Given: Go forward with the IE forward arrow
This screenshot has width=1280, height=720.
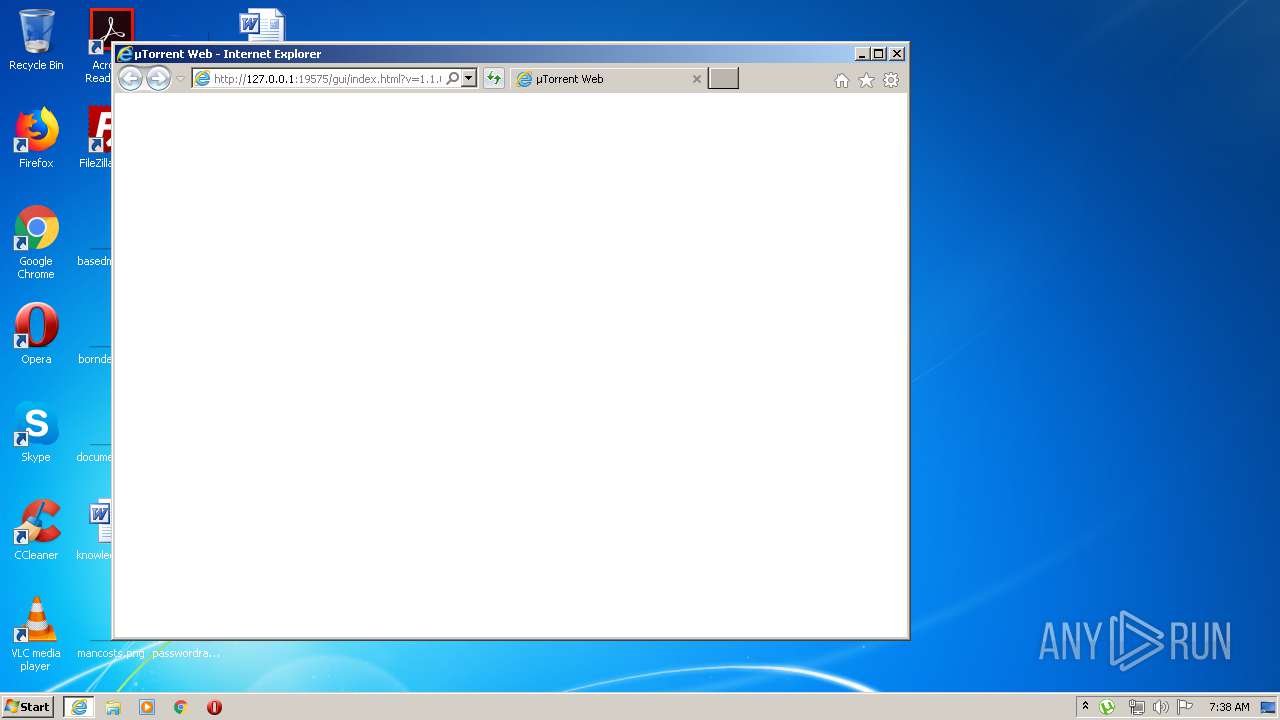Looking at the screenshot, I should point(158,79).
